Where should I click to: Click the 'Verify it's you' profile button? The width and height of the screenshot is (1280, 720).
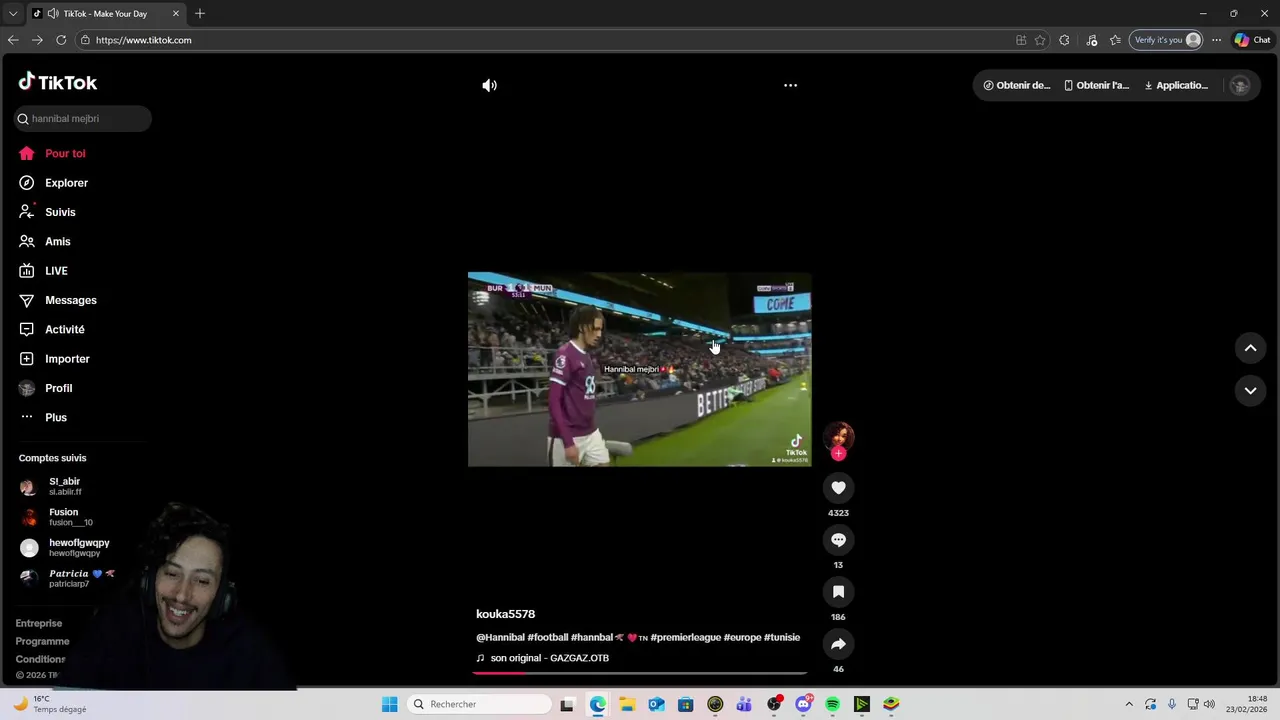coord(1166,40)
